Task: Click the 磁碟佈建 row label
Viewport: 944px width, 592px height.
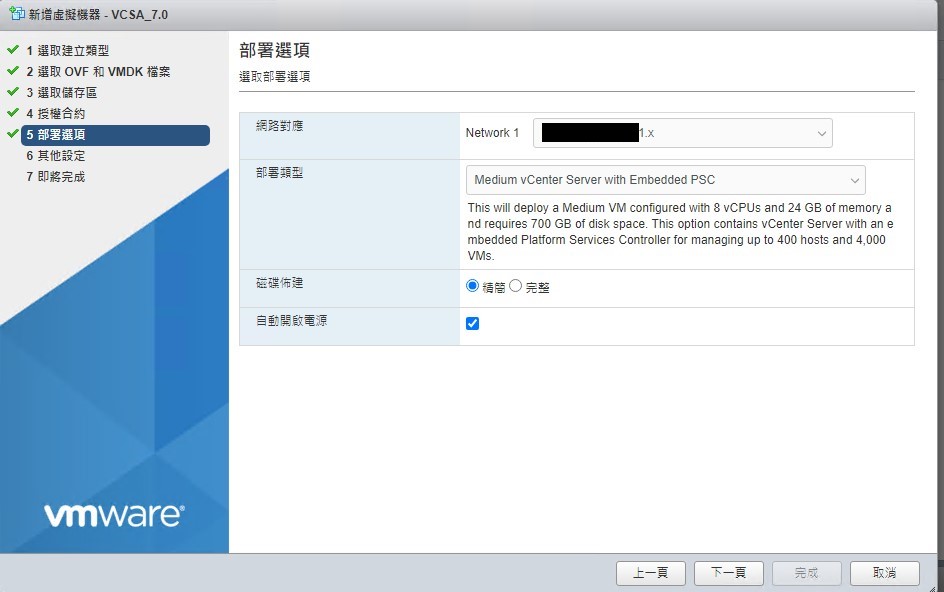Action: [x=279, y=283]
